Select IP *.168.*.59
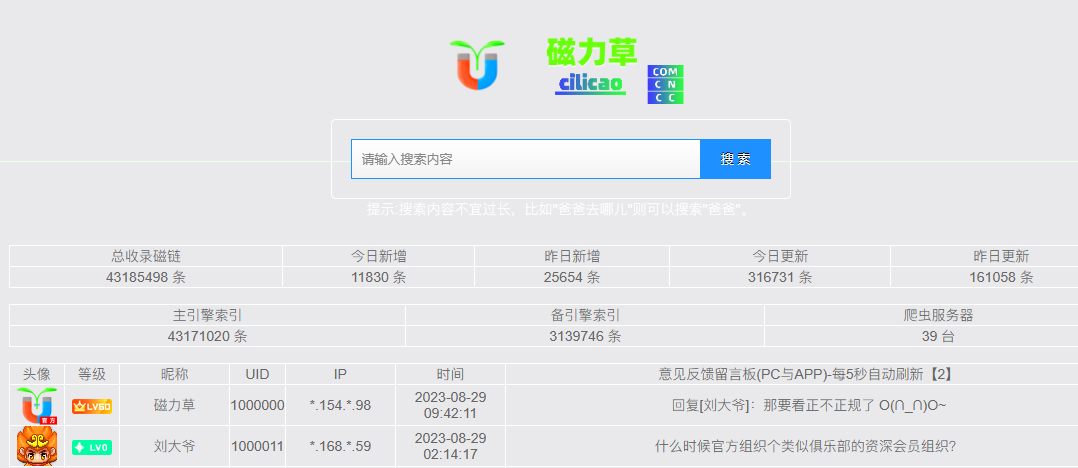This screenshot has width=1078, height=468. coord(340,447)
